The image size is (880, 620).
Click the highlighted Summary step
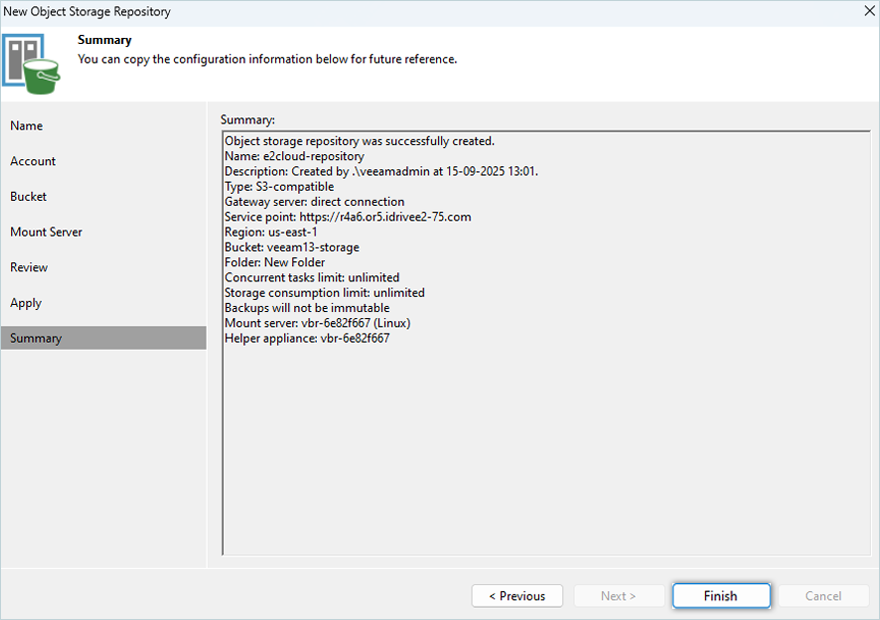point(36,338)
